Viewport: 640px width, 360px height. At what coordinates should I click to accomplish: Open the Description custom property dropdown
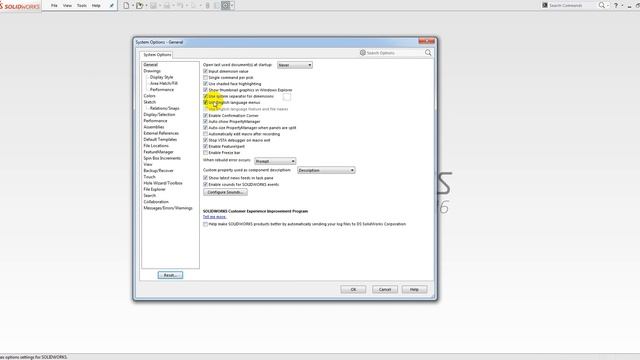(x=326, y=170)
